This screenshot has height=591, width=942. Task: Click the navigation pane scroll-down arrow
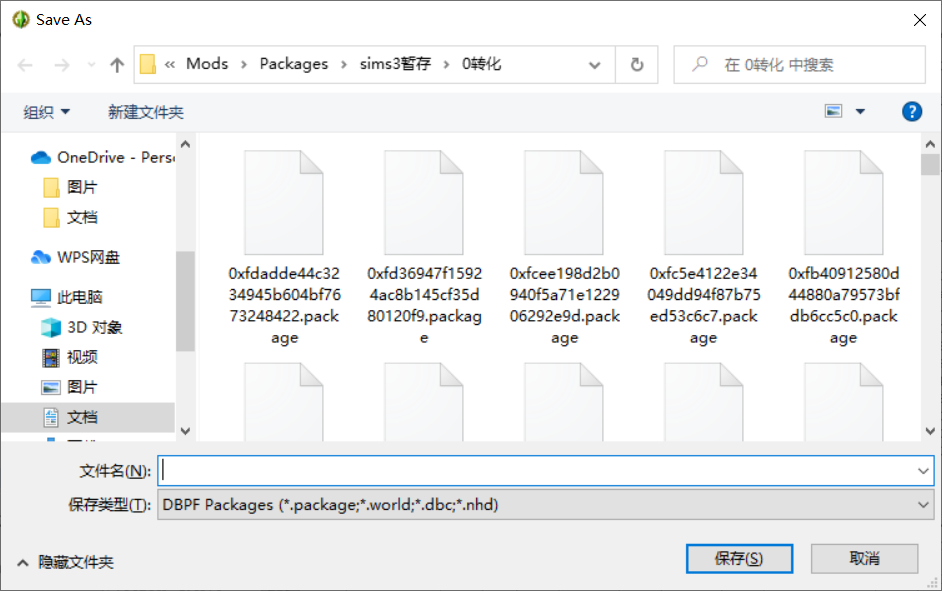click(x=185, y=431)
